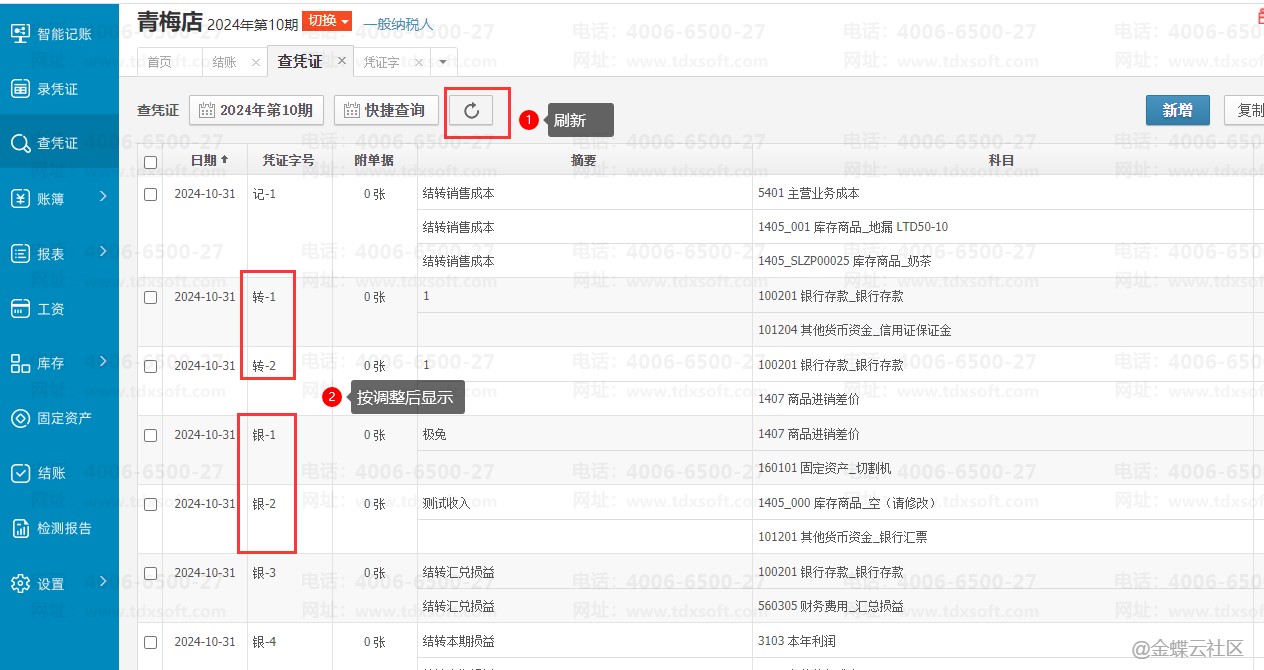The image size is (1264, 670).
Task: Tick the select-all header checkbox
Action: [150, 161]
